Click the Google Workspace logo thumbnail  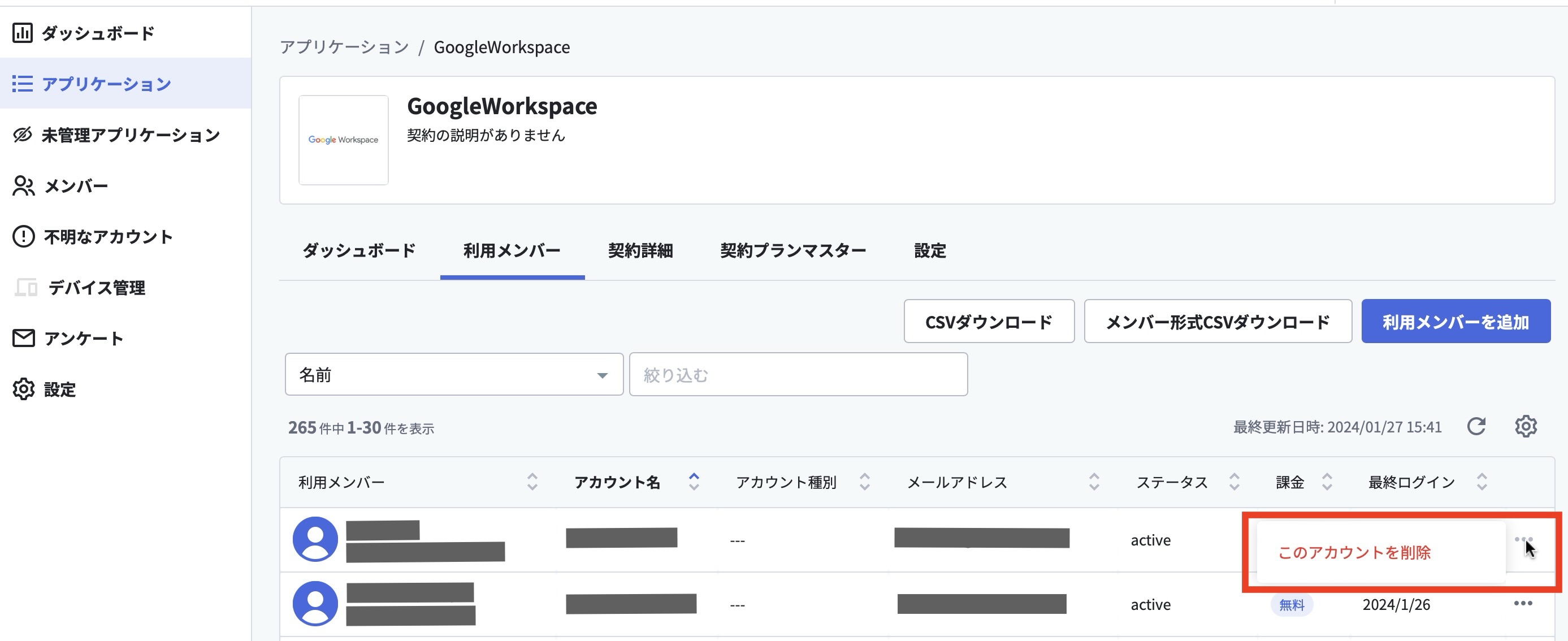[343, 140]
